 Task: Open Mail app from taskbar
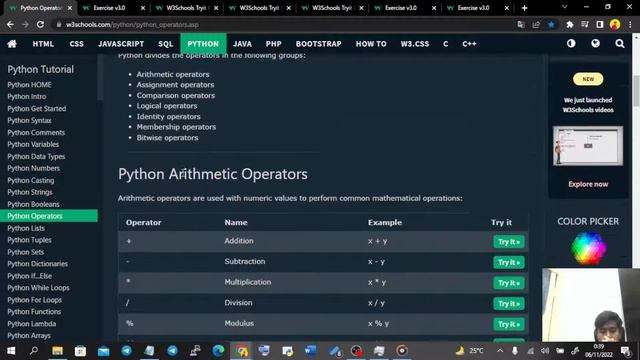tap(103, 351)
